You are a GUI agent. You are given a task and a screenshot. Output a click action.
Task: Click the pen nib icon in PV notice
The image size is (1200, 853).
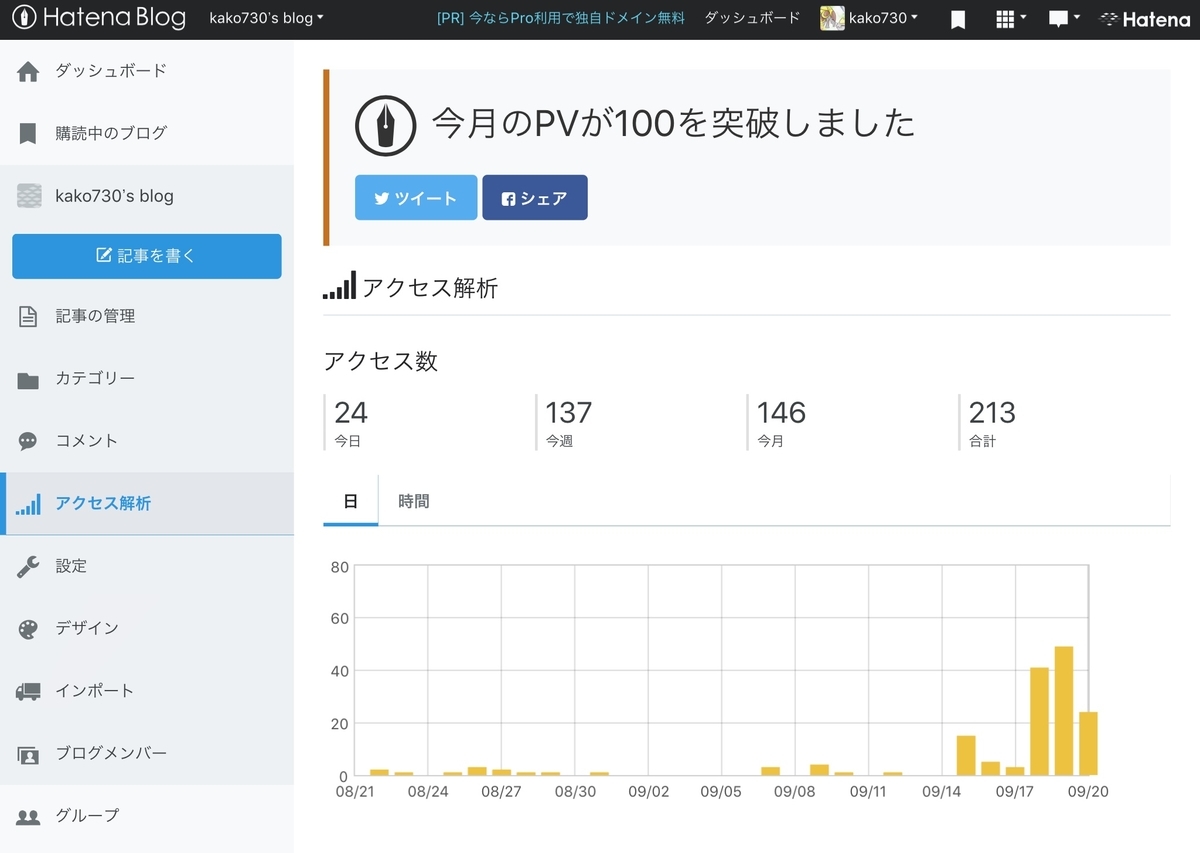point(386,126)
